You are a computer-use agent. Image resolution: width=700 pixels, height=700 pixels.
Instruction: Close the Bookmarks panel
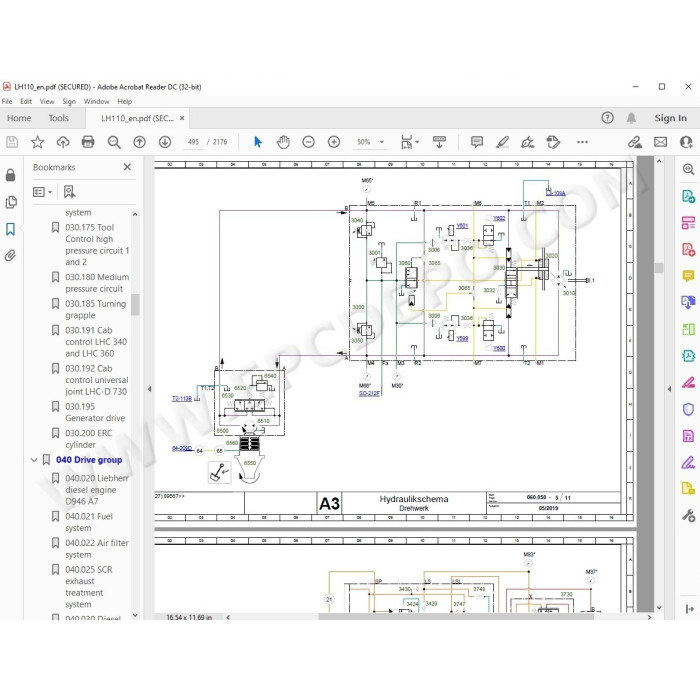(127, 167)
